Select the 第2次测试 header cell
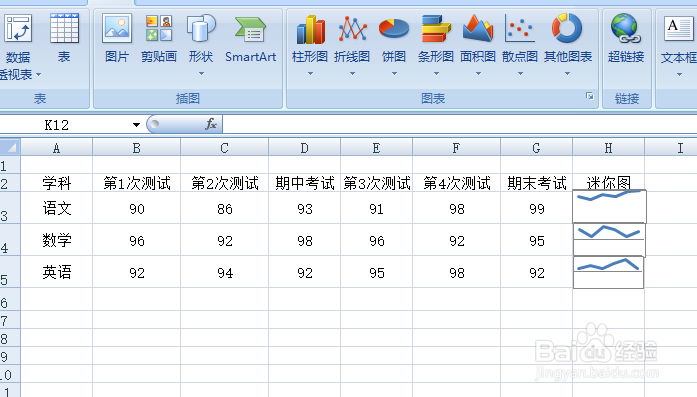This screenshot has width=697, height=397. point(224,183)
